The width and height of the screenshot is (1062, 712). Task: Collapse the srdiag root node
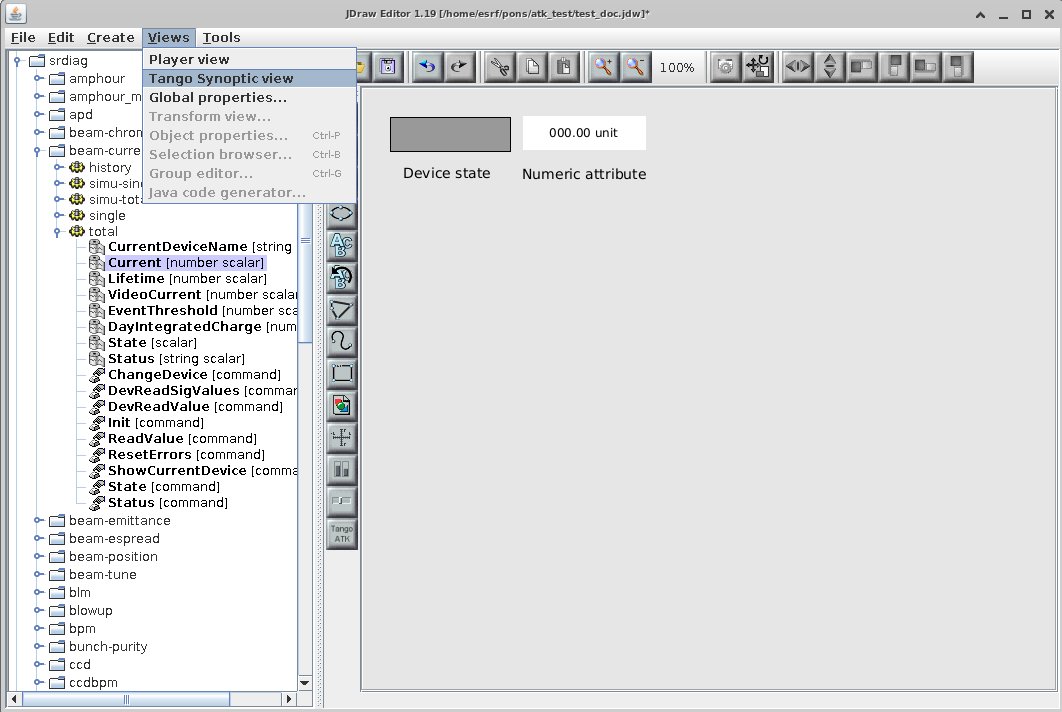(x=18, y=61)
